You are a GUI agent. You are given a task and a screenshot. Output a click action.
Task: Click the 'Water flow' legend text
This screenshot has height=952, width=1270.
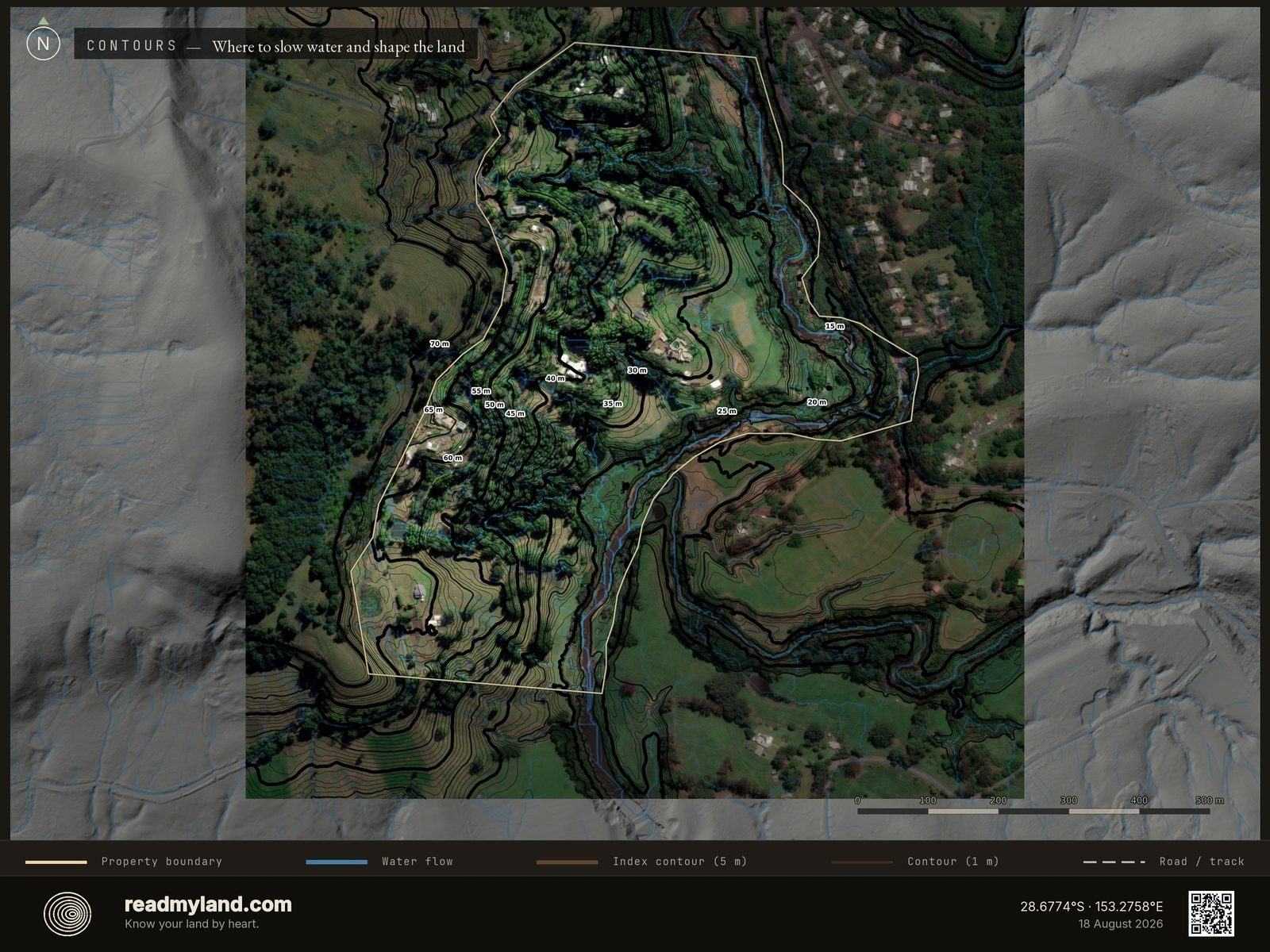418,862
